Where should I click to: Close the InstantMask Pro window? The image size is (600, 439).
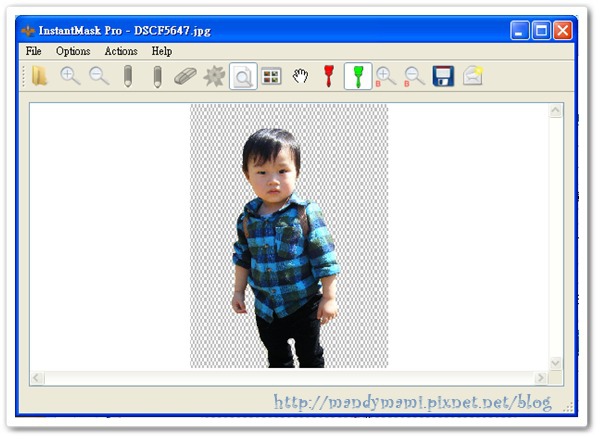pyautogui.click(x=562, y=30)
